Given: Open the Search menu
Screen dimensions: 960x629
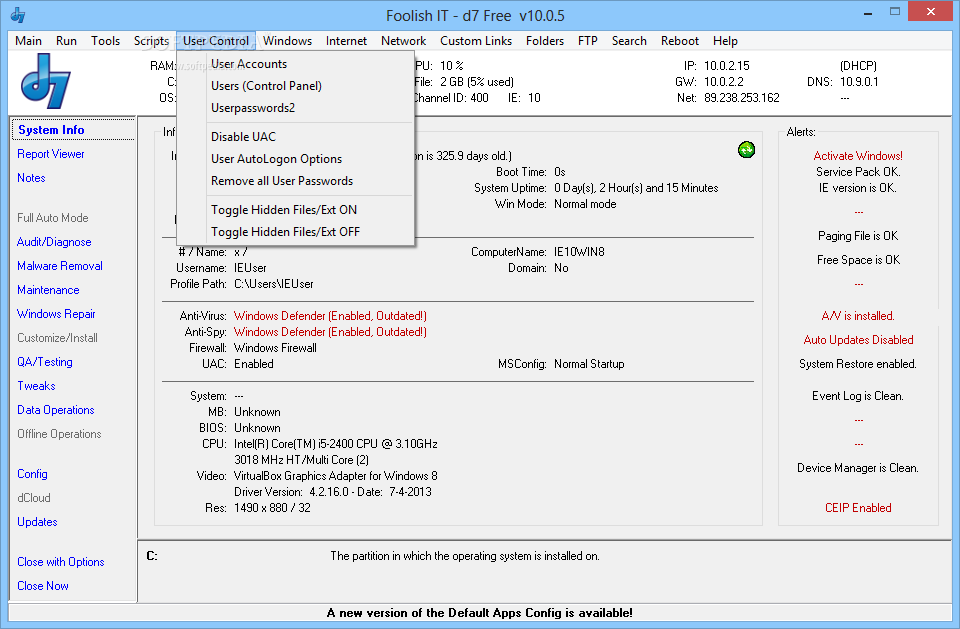Looking at the screenshot, I should (x=629, y=41).
